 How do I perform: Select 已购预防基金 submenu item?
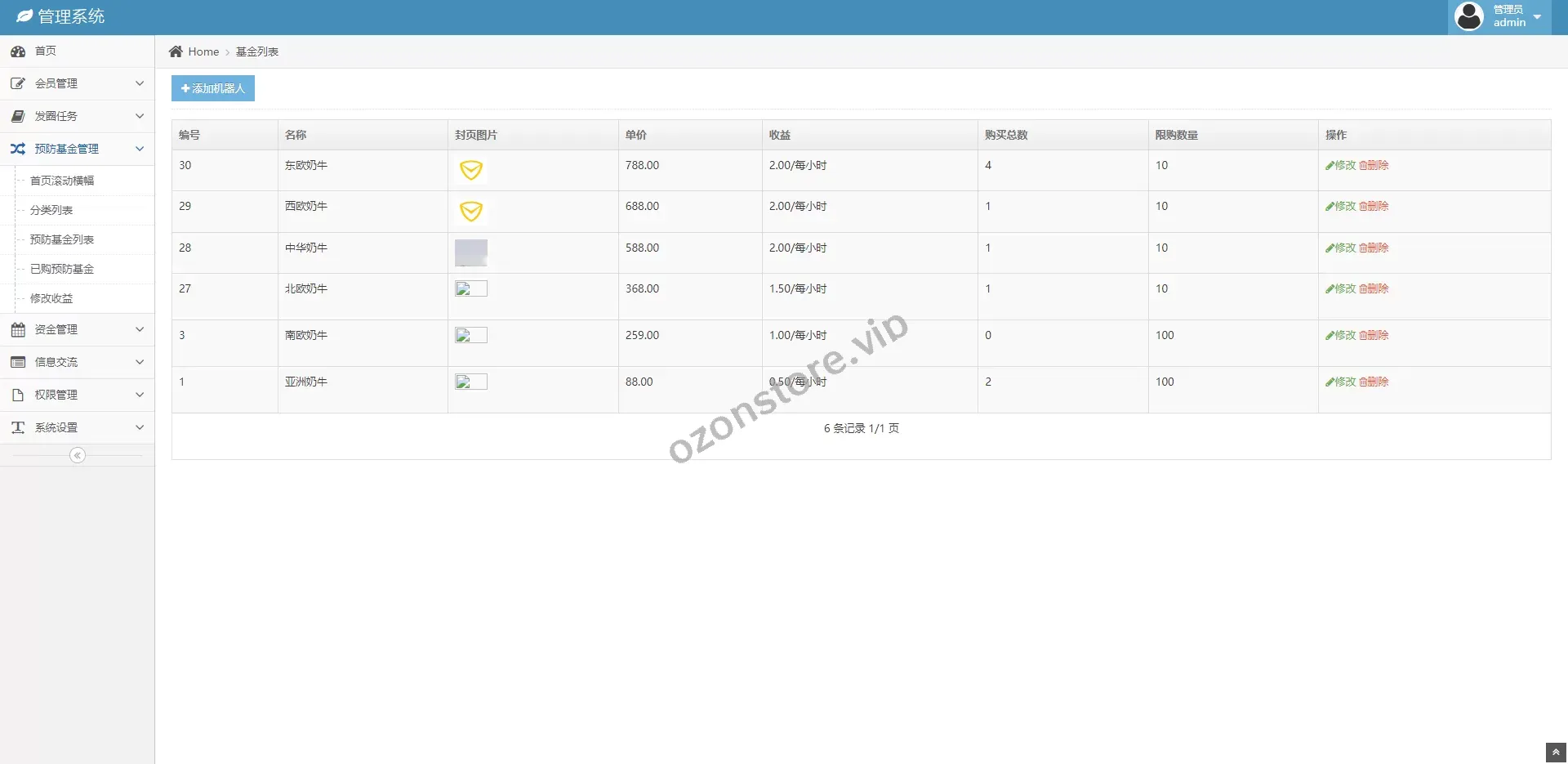coord(62,269)
